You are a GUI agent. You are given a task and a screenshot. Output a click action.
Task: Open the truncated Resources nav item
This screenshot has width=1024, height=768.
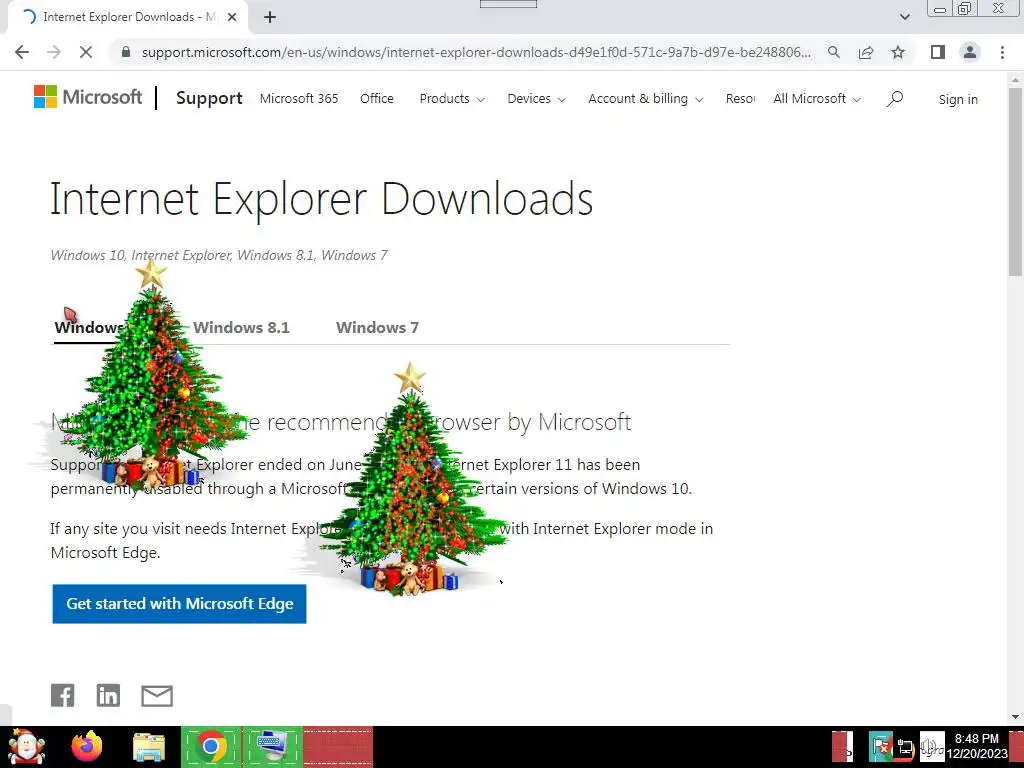(x=740, y=99)
